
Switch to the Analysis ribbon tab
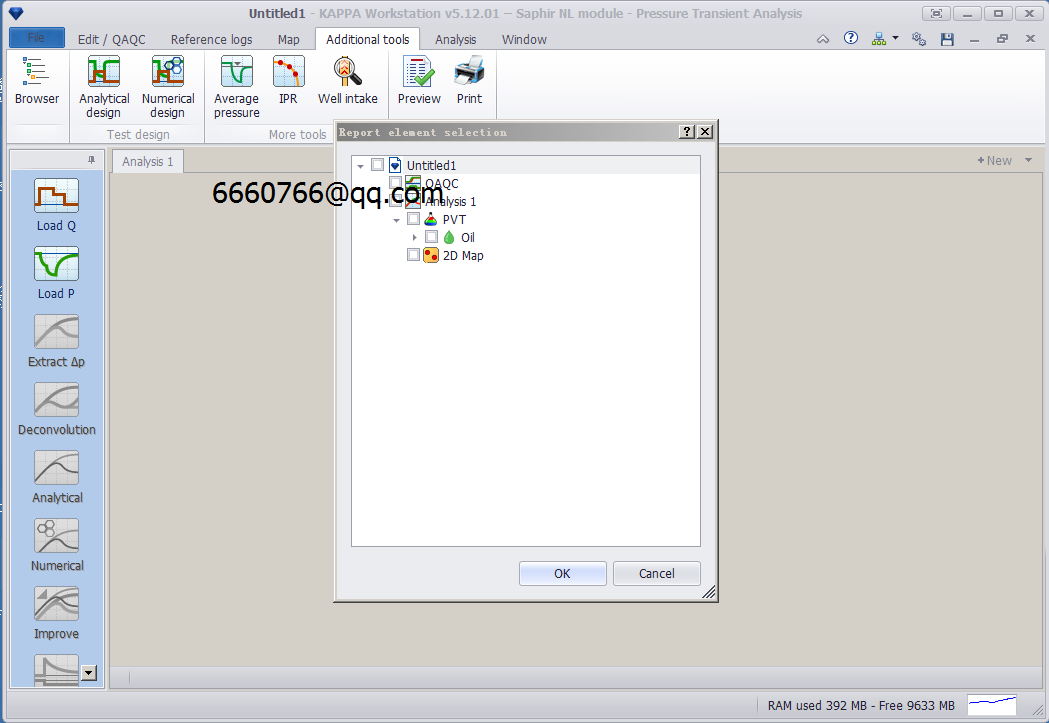pyautogui.click(x=456, y=39)
